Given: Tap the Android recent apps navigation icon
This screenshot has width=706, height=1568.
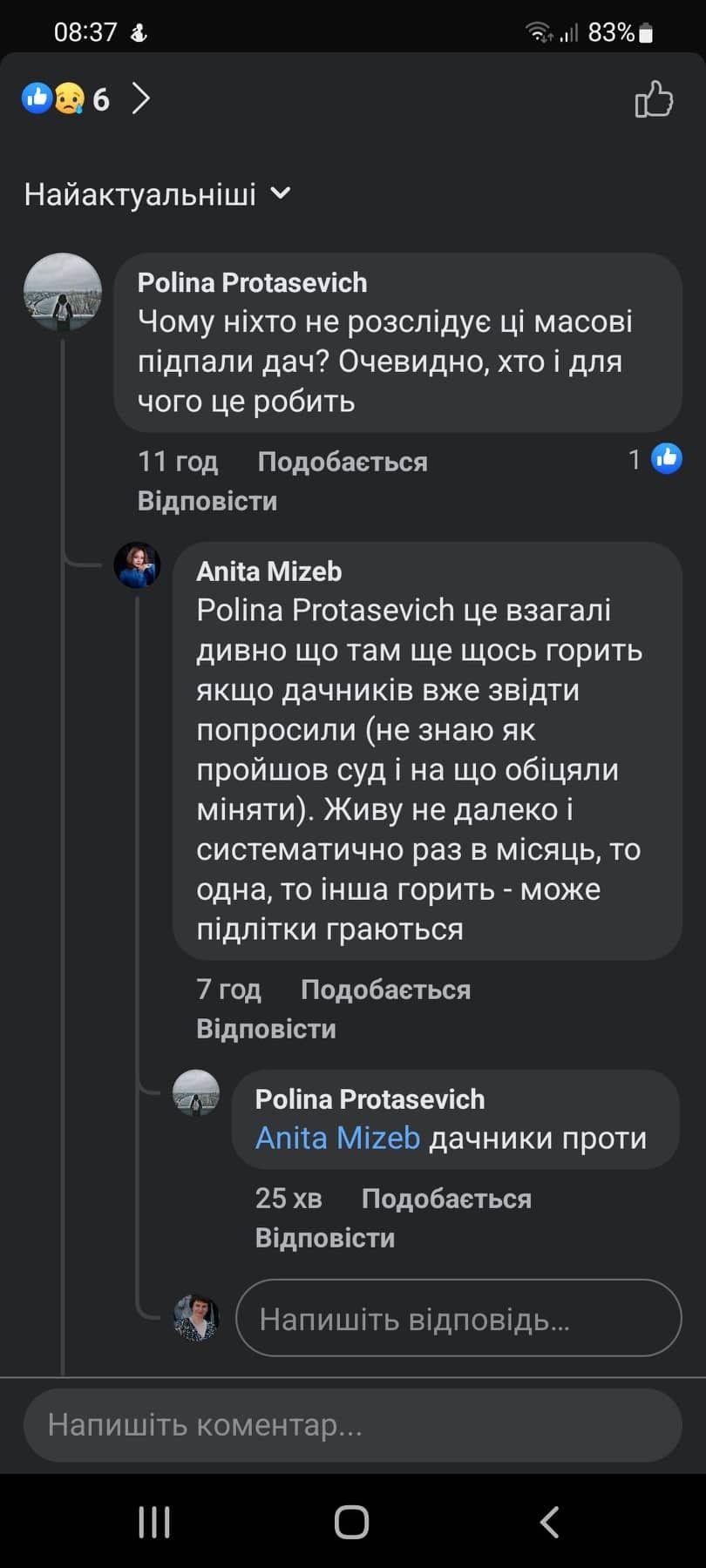Looking at the screenshot, I should point(154,1523).
